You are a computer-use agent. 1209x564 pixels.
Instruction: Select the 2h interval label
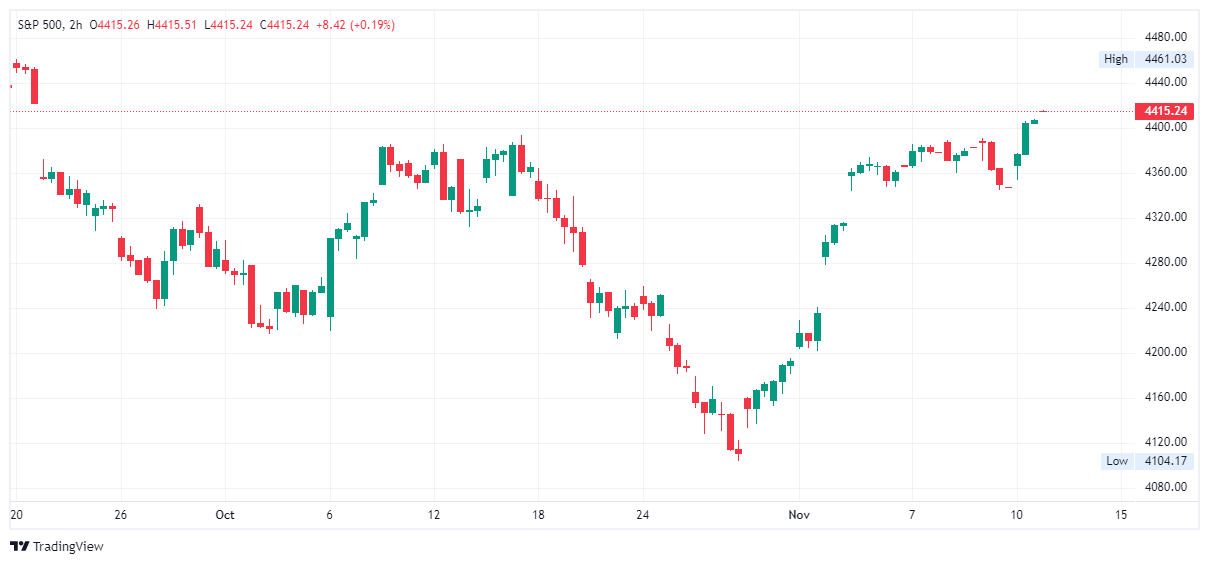coord(76,25)
